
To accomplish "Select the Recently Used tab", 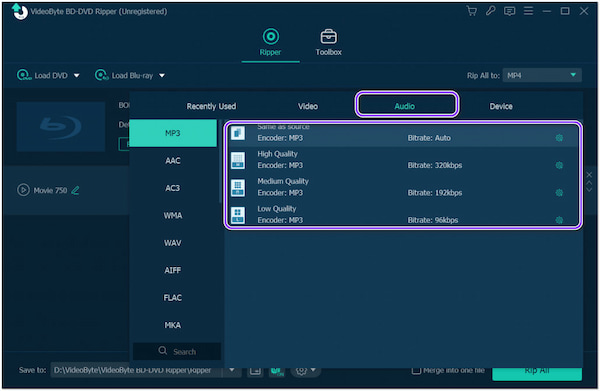I will click(211, 106).
